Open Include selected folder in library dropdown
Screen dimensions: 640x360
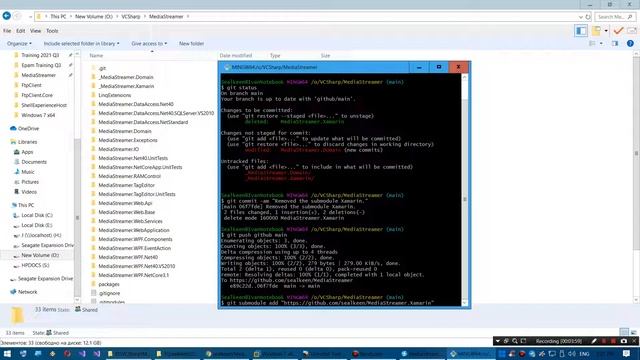click(x=81, y=43)
